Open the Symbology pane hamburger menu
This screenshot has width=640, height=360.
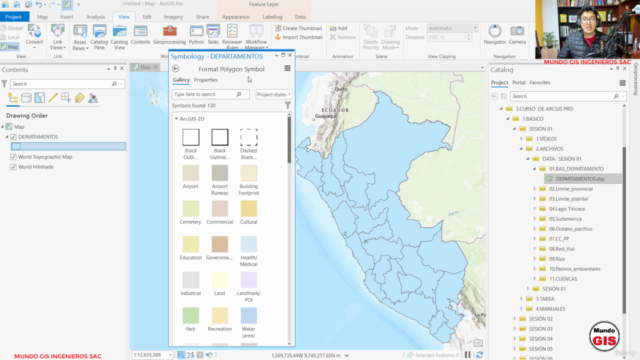(287, 69)
